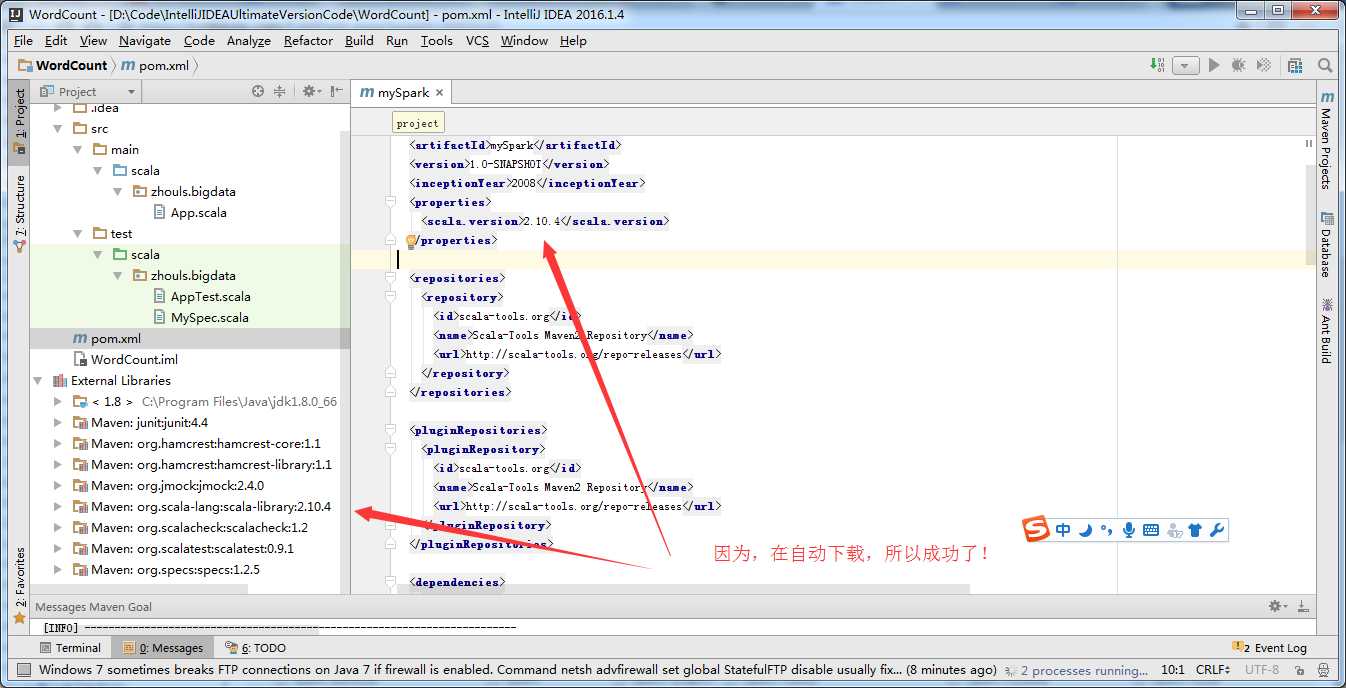
Task: Open the run configuration dropdown
Action: [1186, 65]
